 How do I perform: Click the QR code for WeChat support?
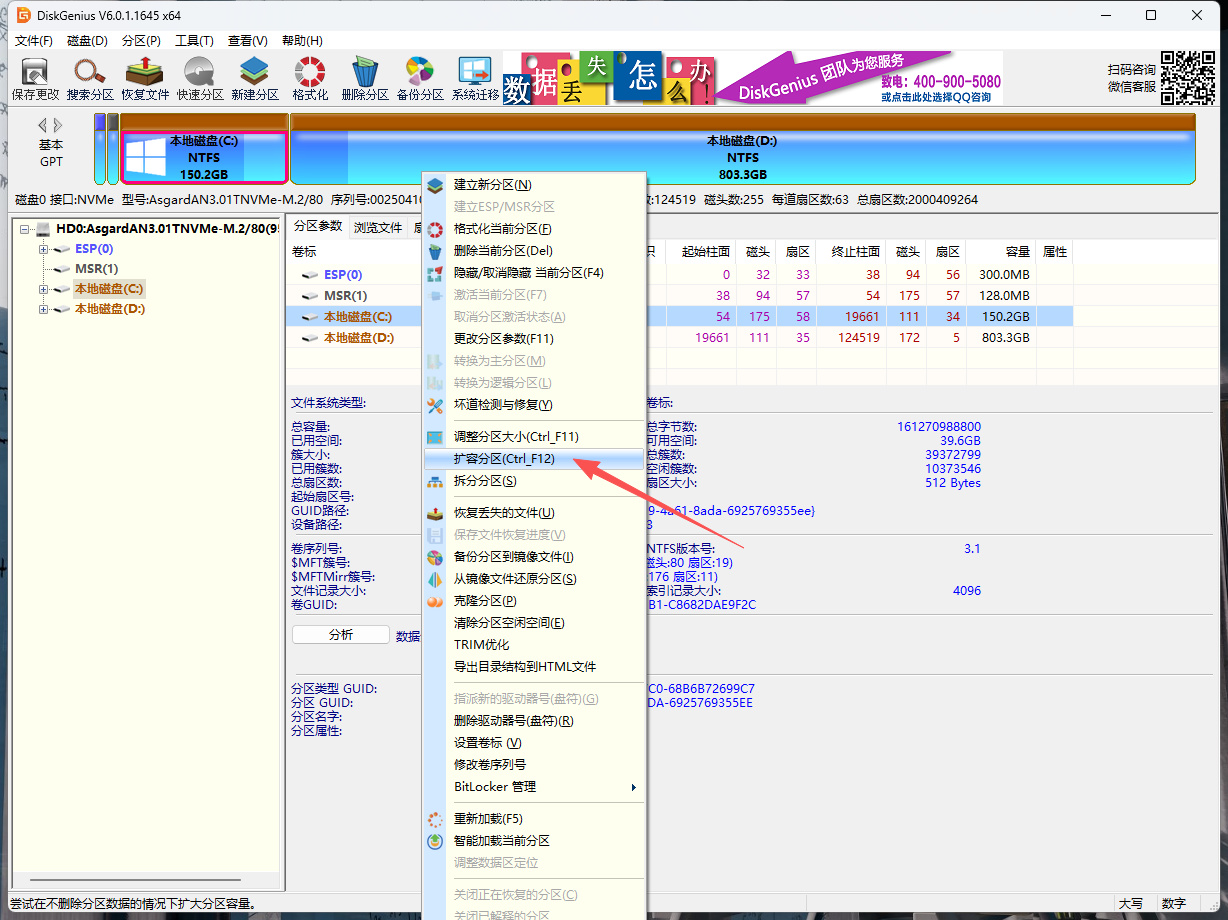point(1188,78)
